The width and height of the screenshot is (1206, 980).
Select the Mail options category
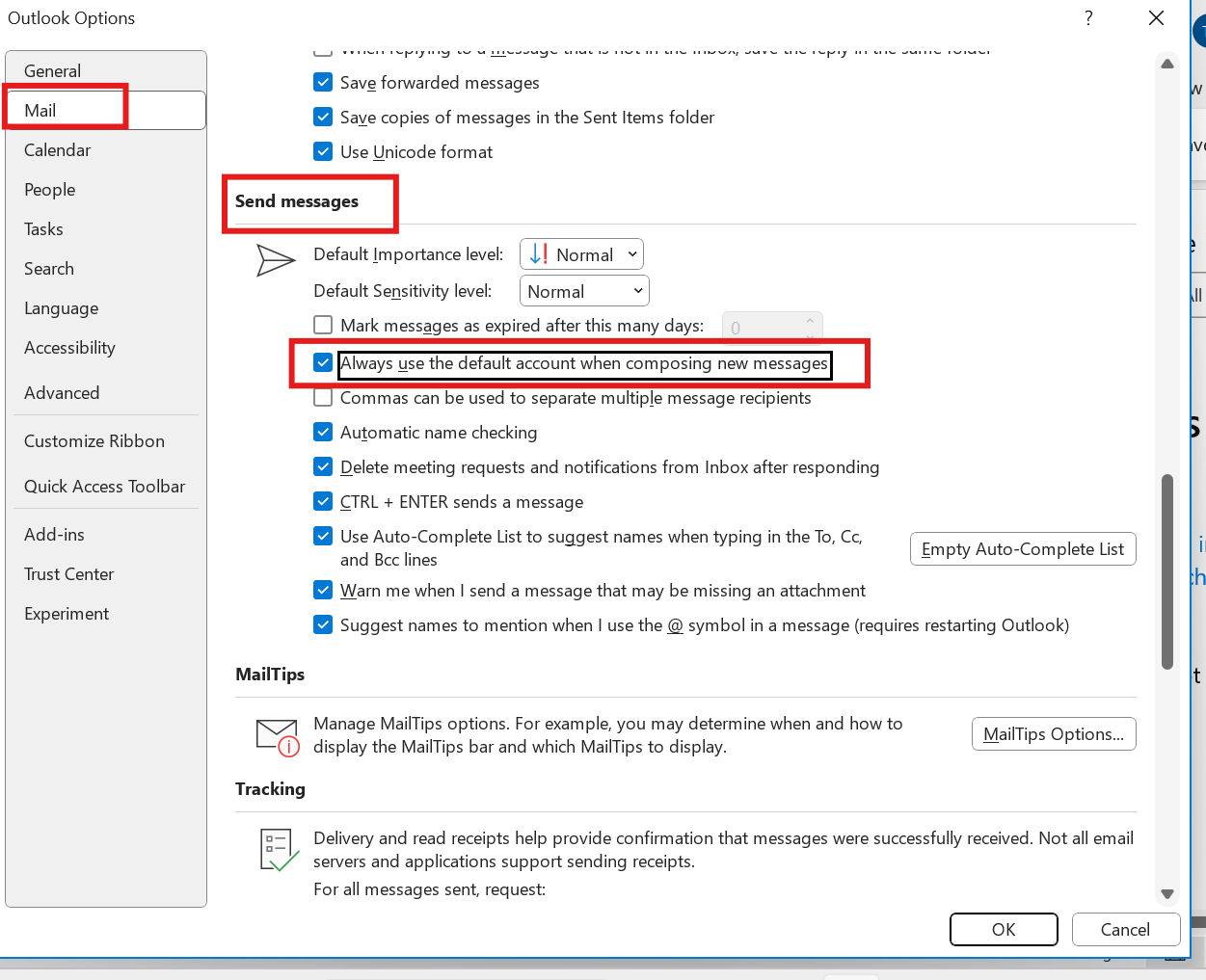click(106, 111)
